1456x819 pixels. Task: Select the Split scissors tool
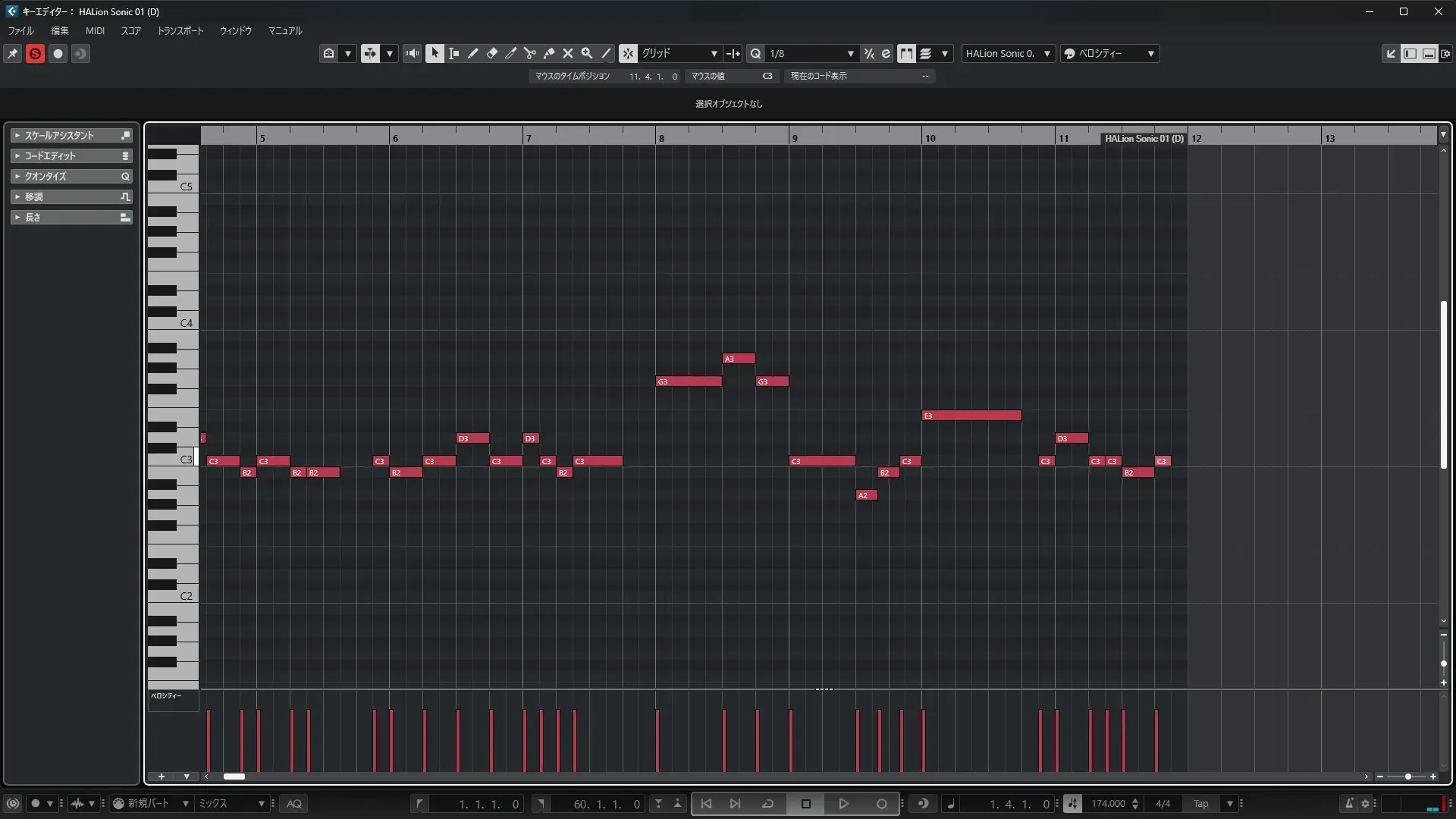[x=529, y=53]
